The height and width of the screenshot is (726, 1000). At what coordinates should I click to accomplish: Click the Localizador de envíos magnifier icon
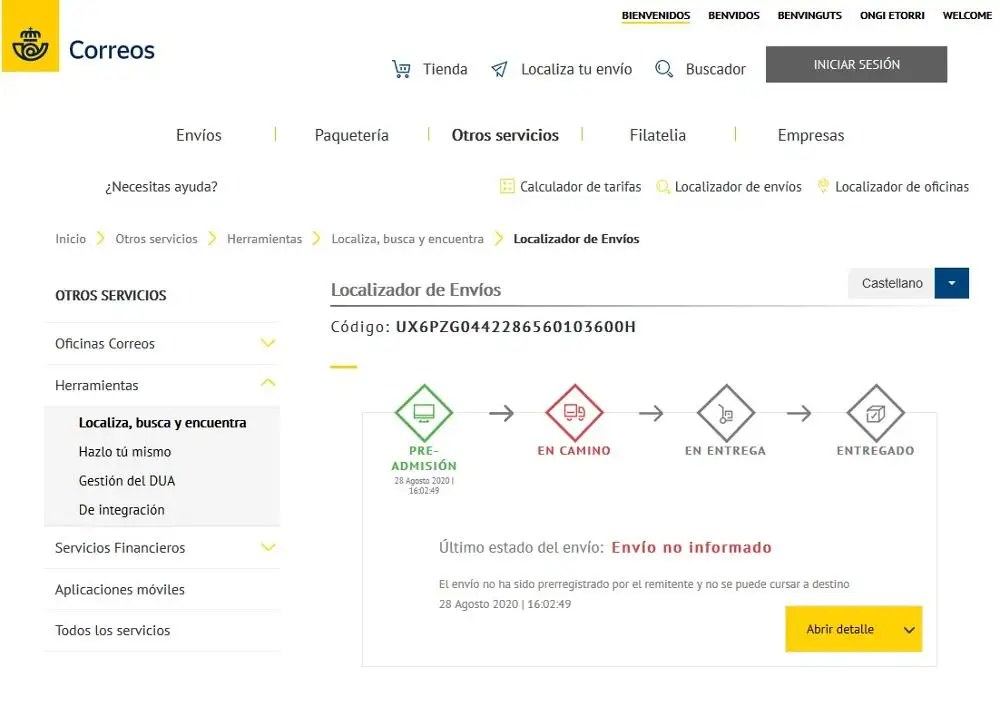pyautogui.click(x=663, y=186)
